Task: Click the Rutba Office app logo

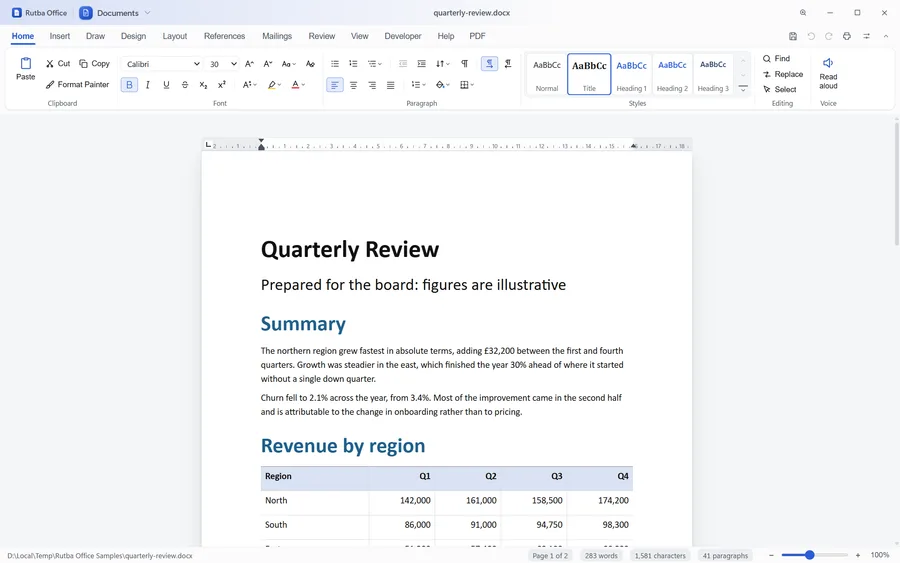Action: click(x=17, y=13)
